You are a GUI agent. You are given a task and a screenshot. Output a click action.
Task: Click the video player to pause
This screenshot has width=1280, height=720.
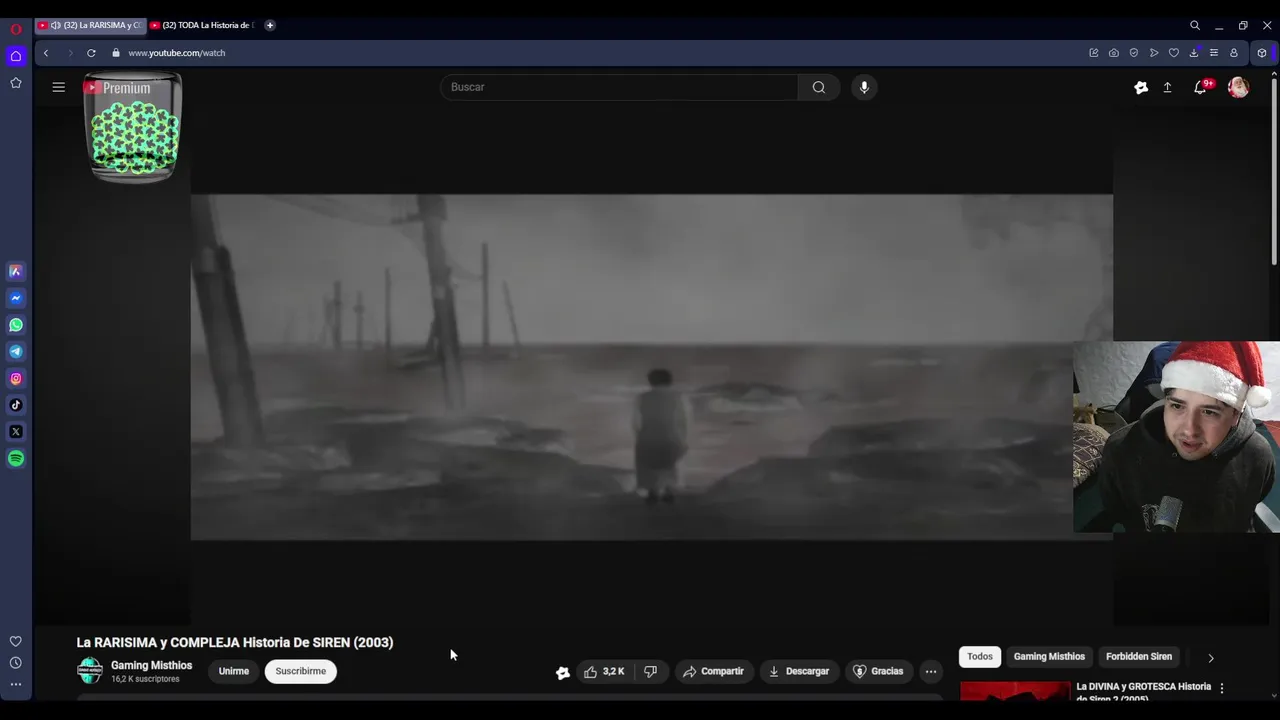(x=651, y=367)
